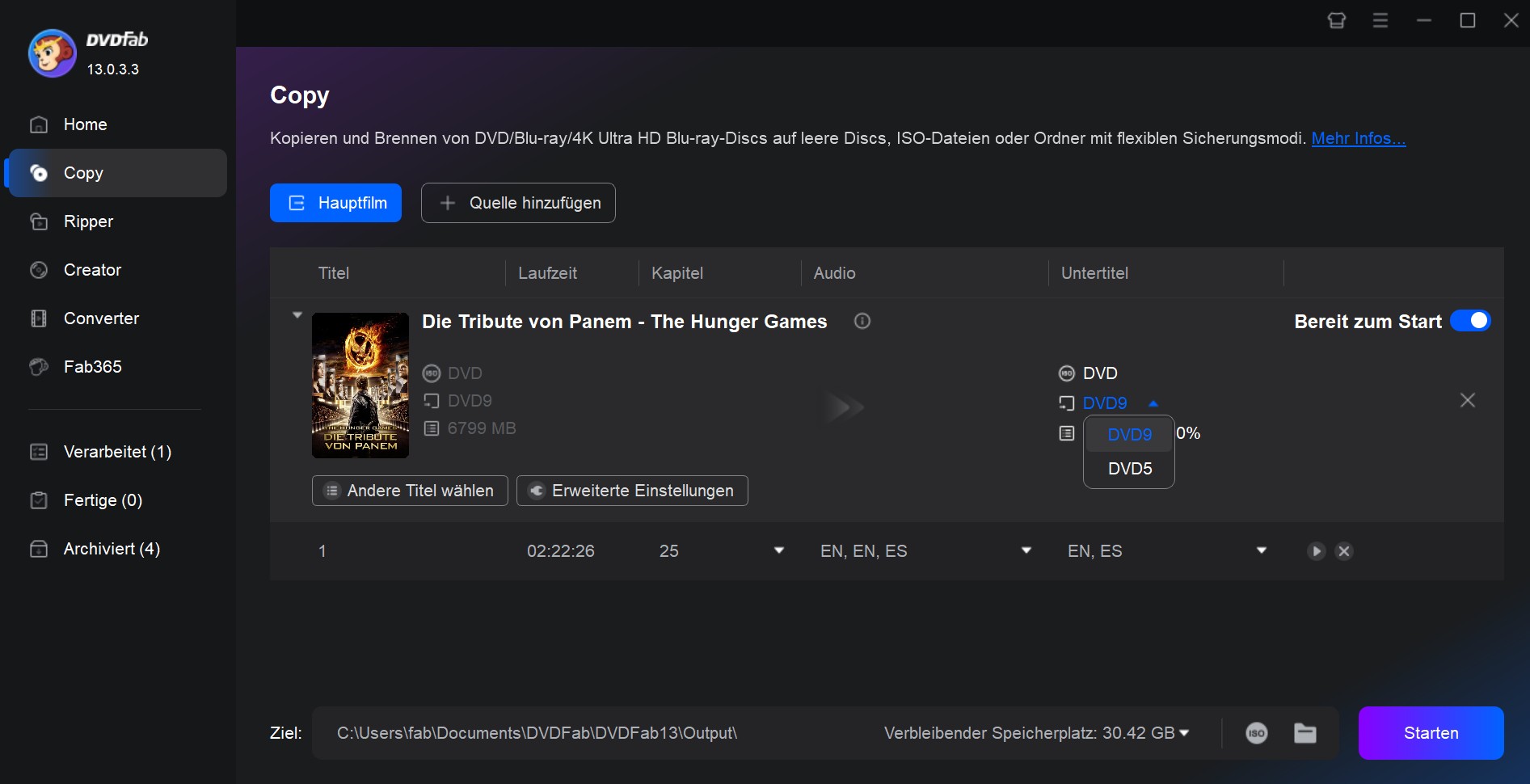Click Andere Titel wählen button
This screenshot has width=1530, height=784.
click(410, 491)
